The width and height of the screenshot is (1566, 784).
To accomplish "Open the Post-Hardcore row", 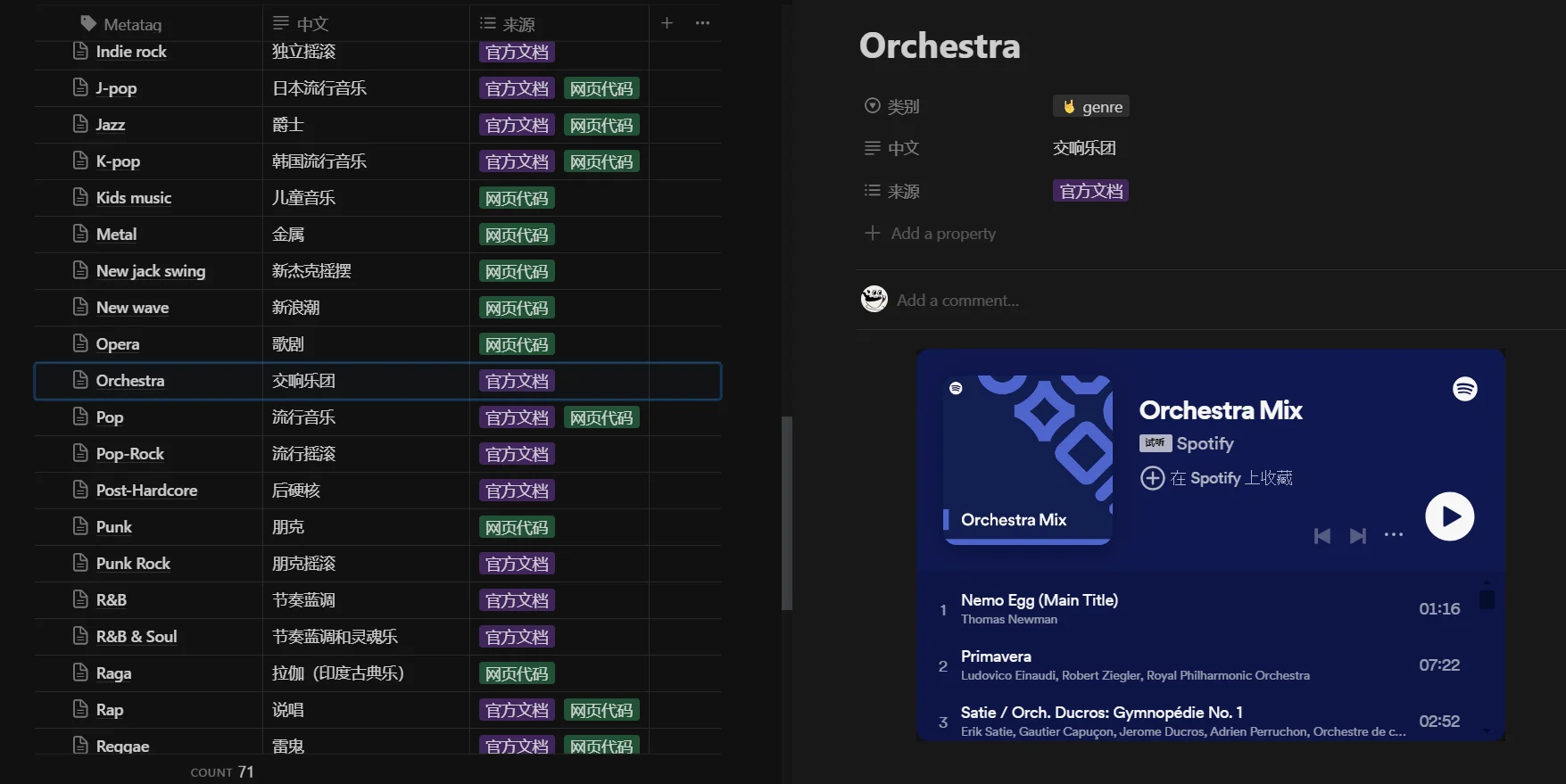I will (146, 491).
